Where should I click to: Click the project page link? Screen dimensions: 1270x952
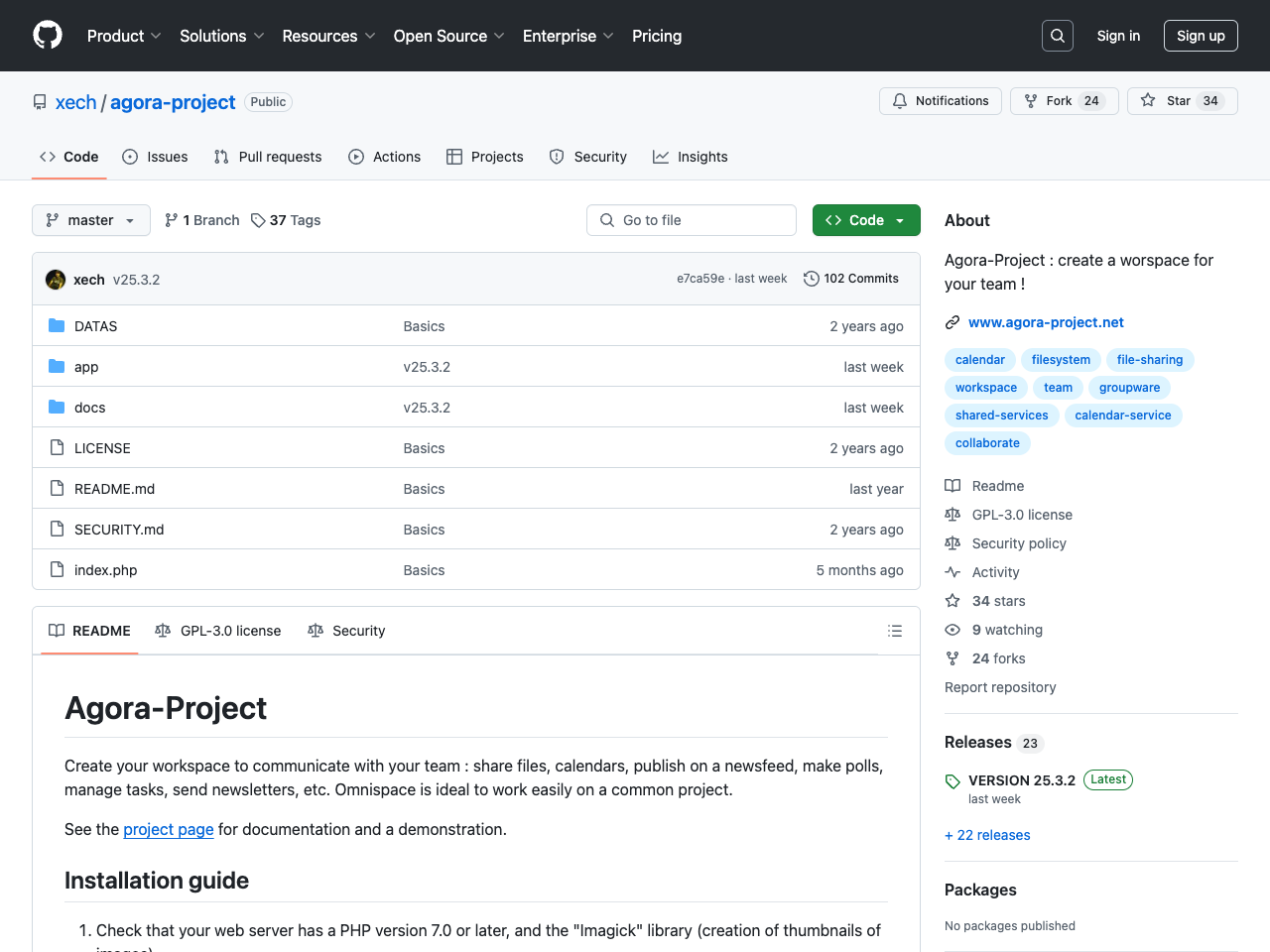point(169,829)
